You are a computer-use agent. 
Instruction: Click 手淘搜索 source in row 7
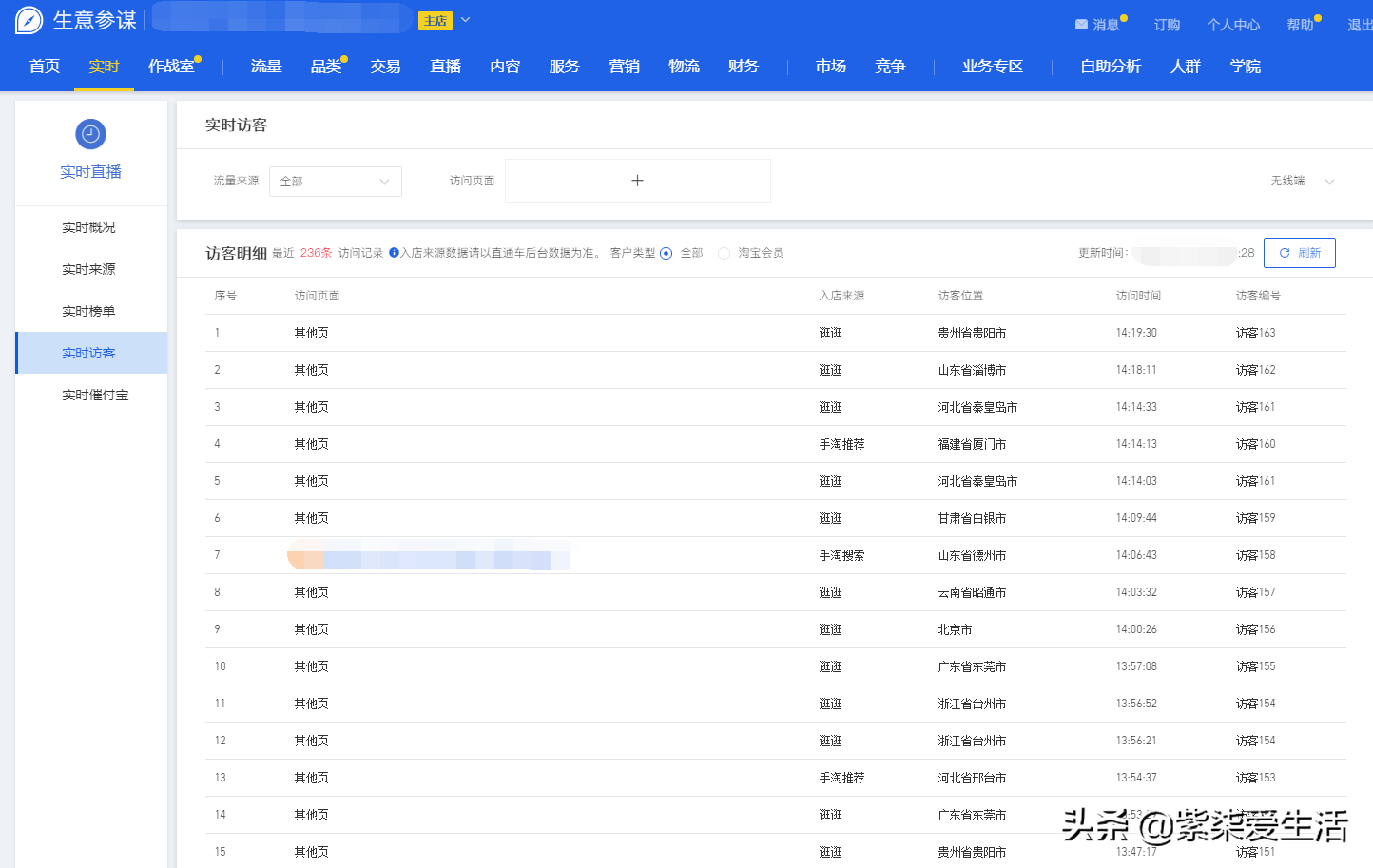click(841, 555)
